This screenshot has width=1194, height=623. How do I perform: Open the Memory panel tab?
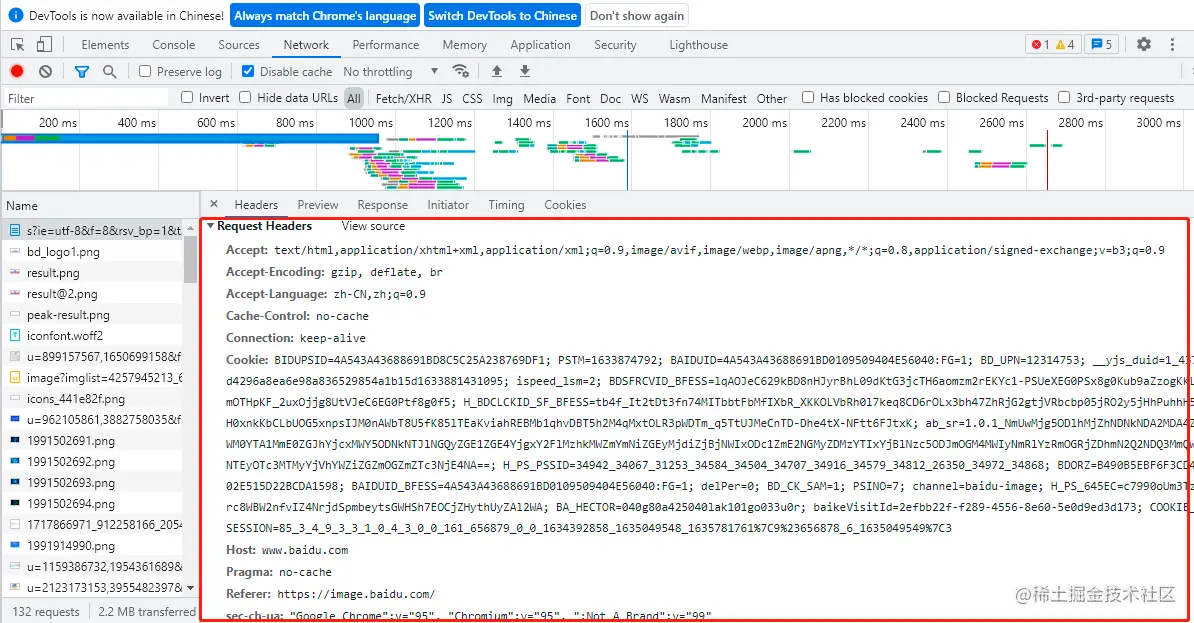point(465,45)
